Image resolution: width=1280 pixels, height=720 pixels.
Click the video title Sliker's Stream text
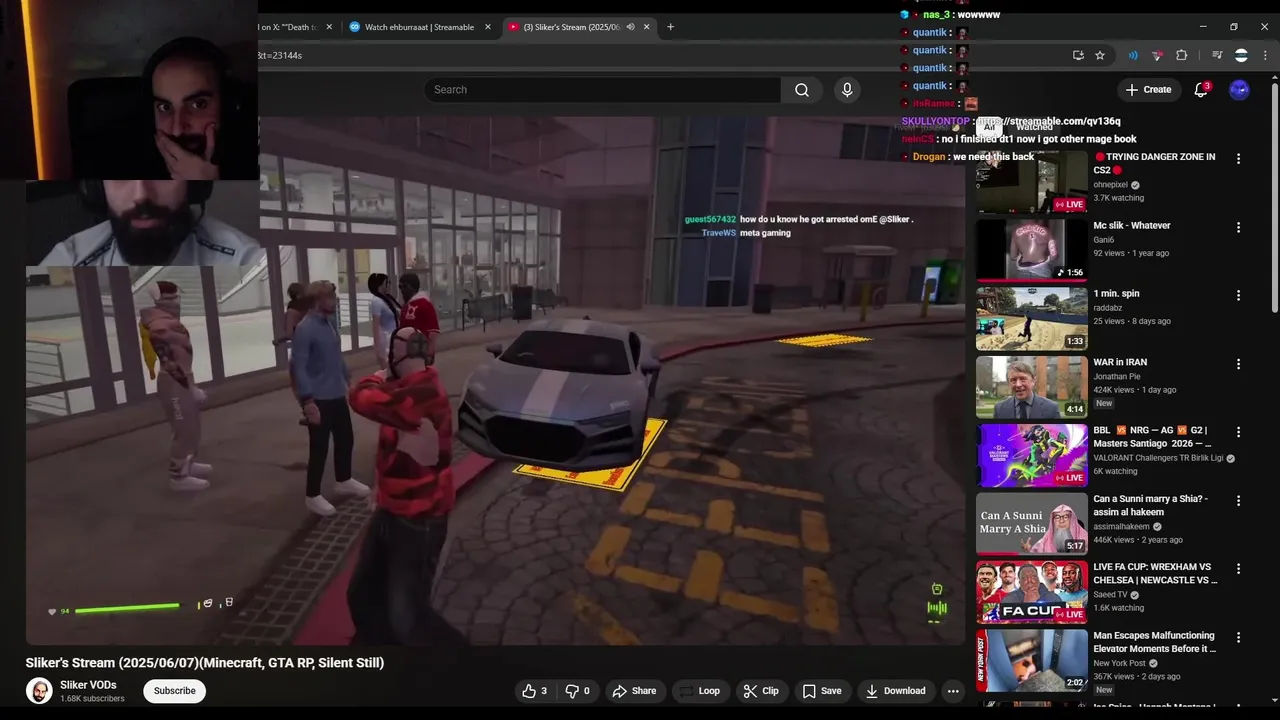(x=205, y=663)
